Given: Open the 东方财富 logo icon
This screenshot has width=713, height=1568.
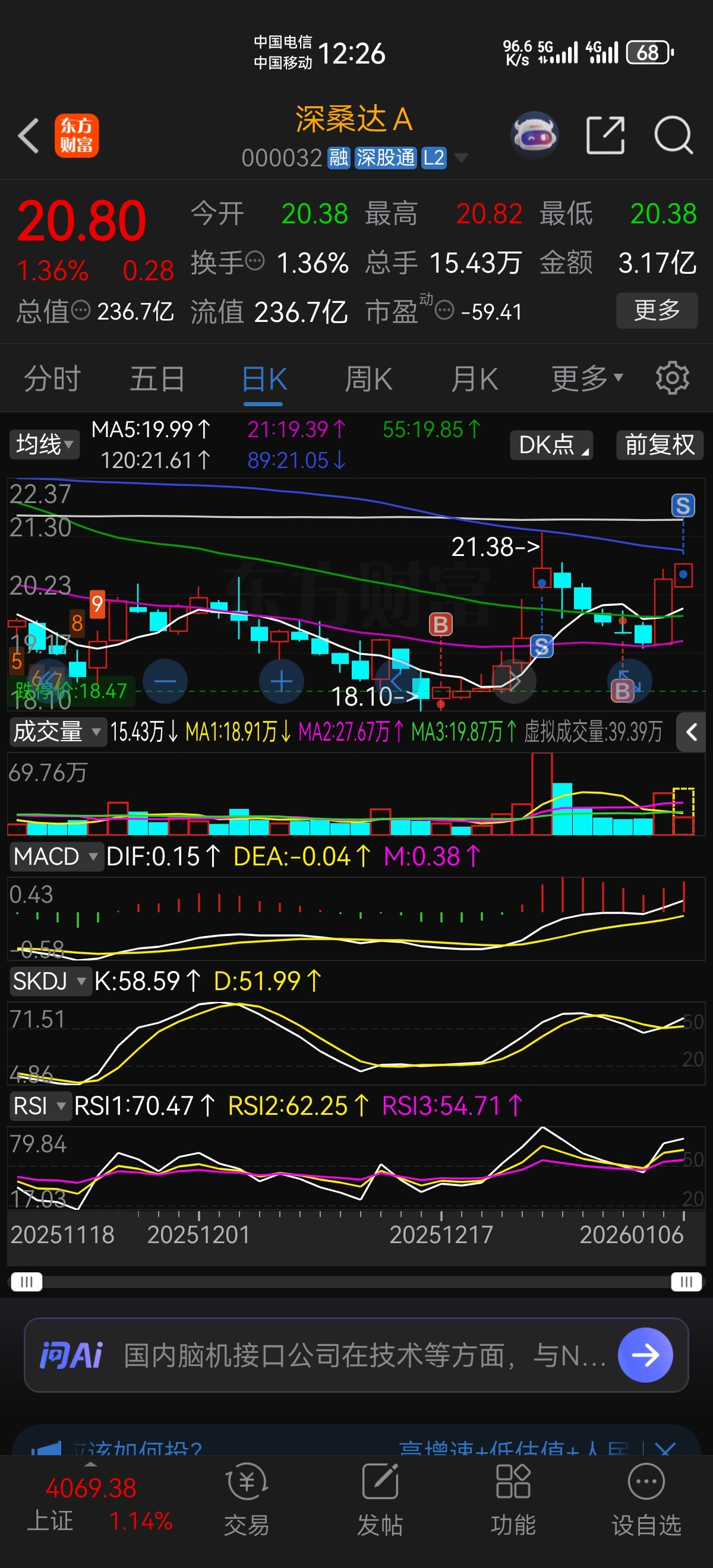Looking at the screenshot, I should pyautogui.click(x=77, y=136).
